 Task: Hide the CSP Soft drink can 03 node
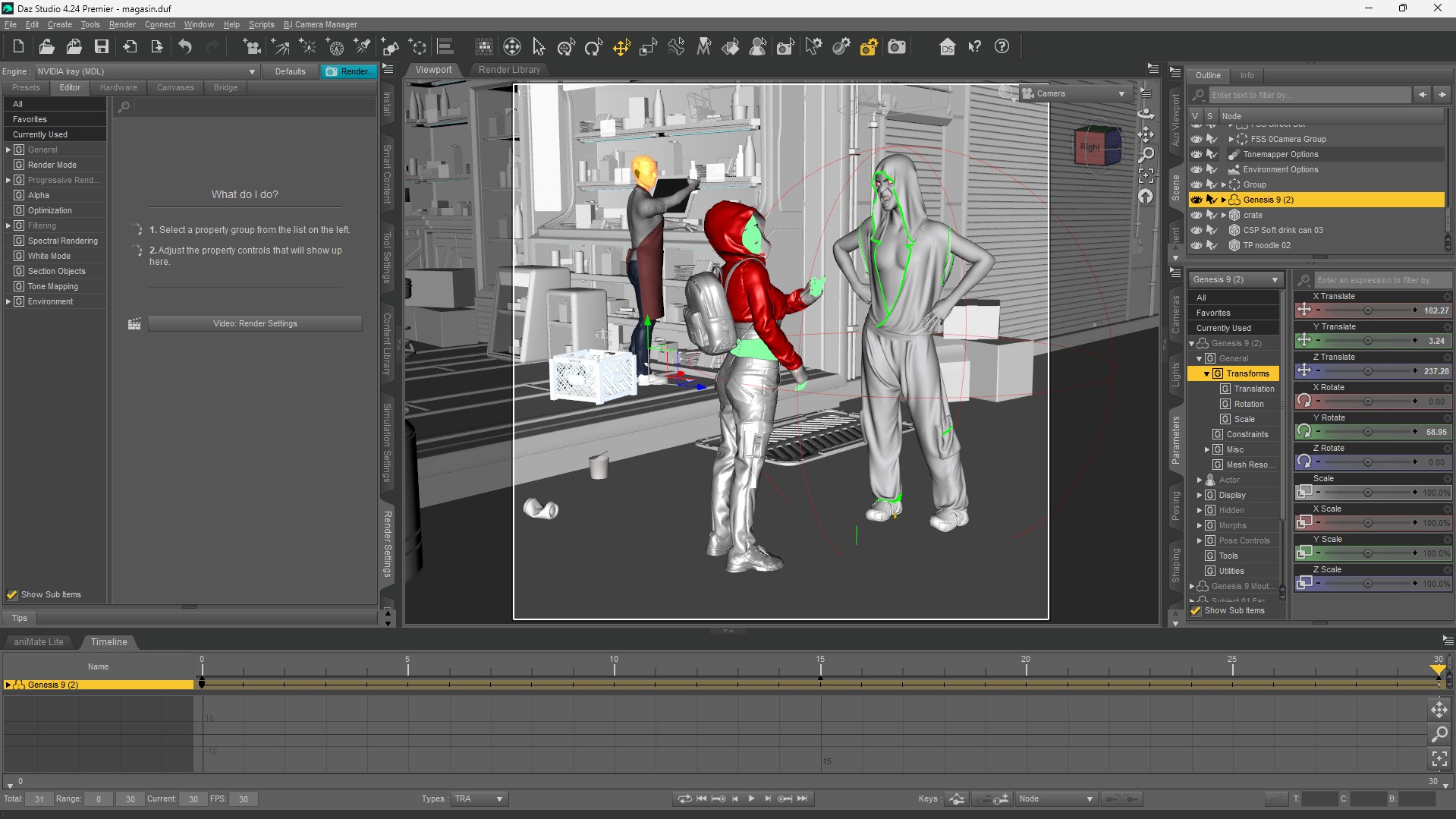click(1197, 231)
